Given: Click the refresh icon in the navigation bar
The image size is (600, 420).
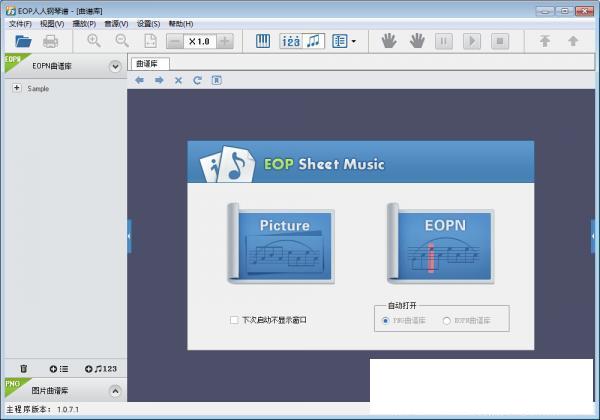Looking at the screenshot, I should (x=197, y=80).
